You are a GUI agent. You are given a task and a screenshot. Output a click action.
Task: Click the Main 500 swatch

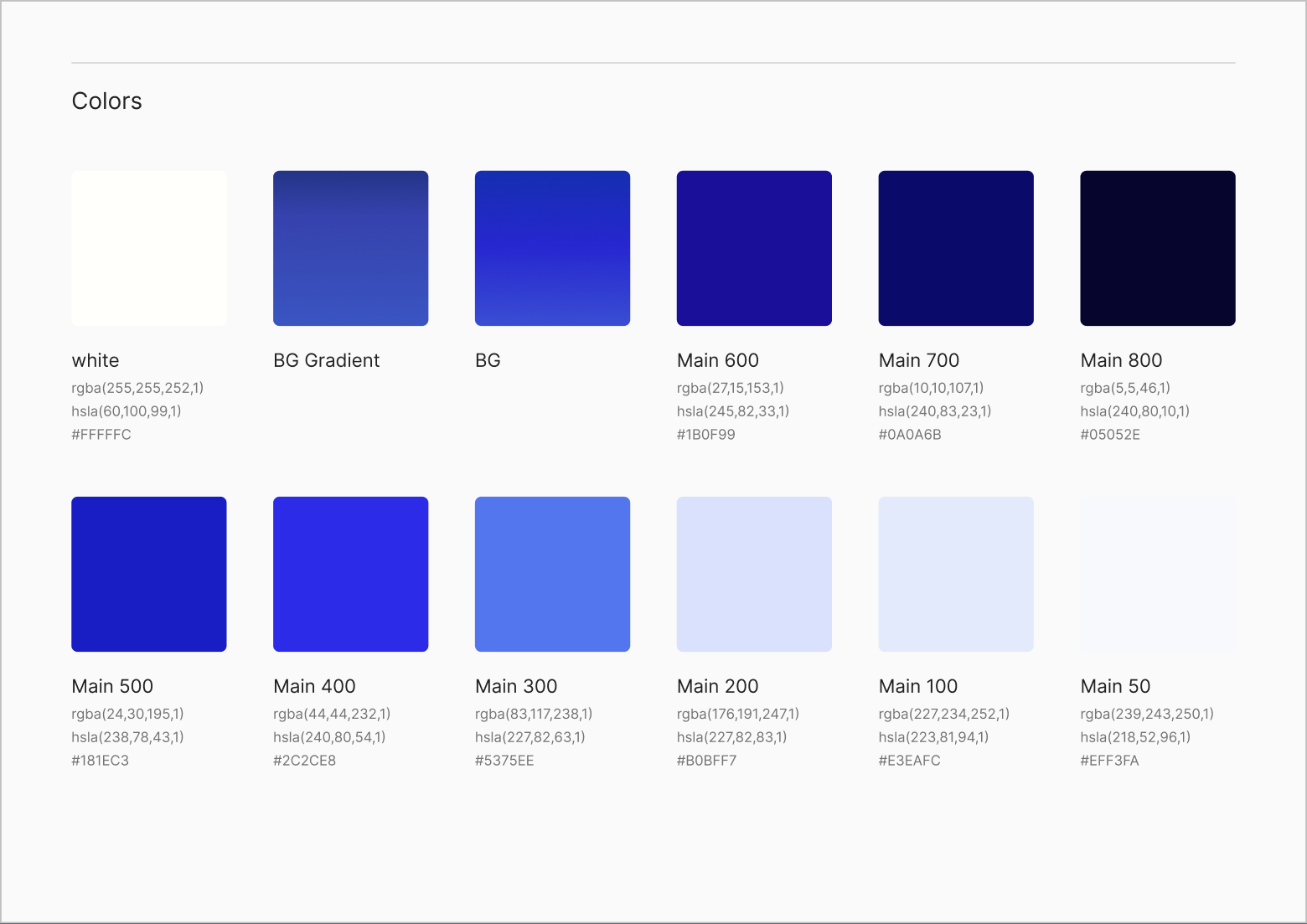pos(149,574)
